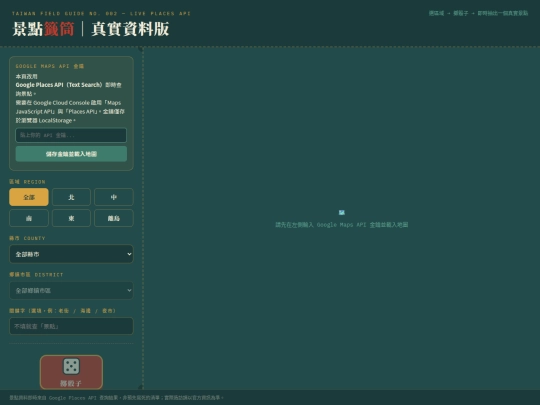540x405 pixels.
Task: Click the Google Places API (Text Search) text
Action: pyautogui.click(x=59, y=85)
